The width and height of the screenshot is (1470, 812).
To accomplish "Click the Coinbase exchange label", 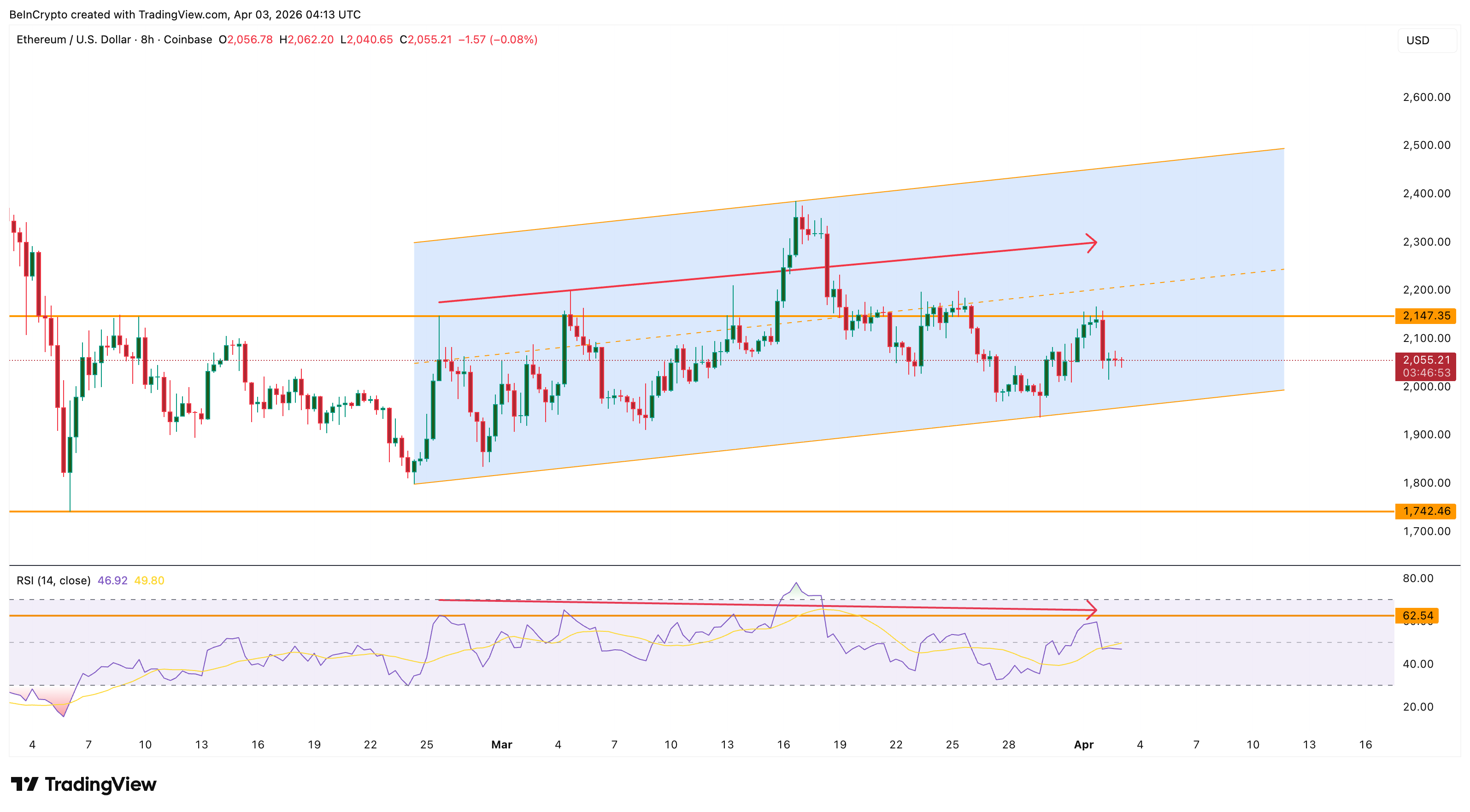I will tap(188, 39).
